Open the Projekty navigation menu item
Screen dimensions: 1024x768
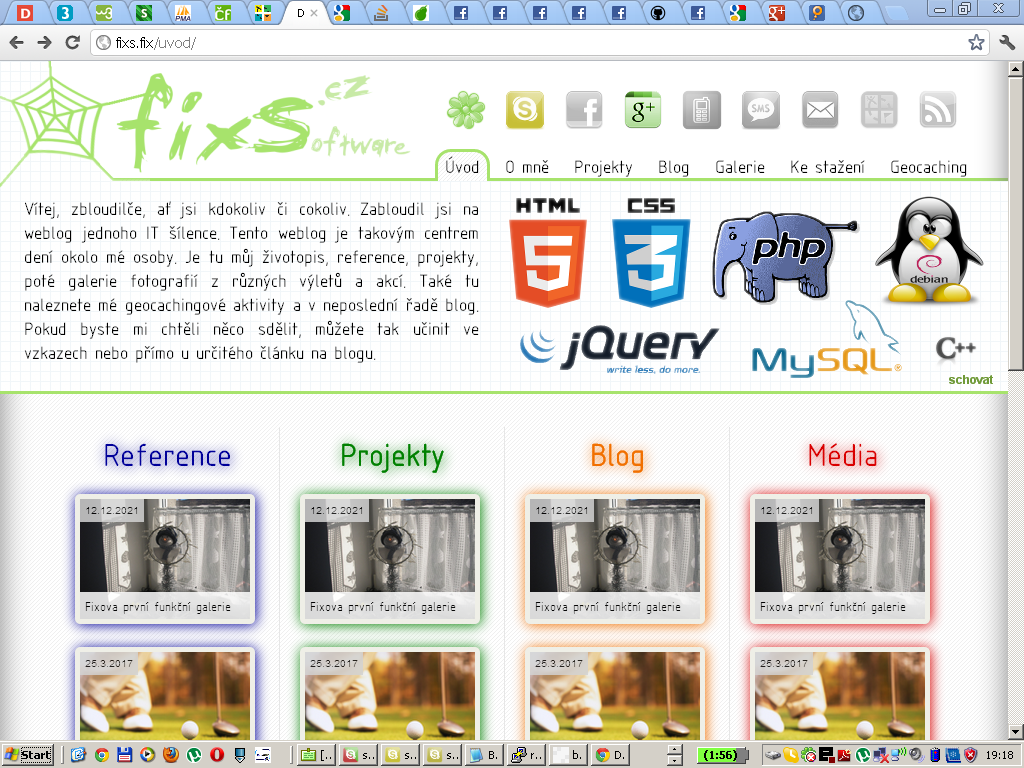[x=603, y=167]
